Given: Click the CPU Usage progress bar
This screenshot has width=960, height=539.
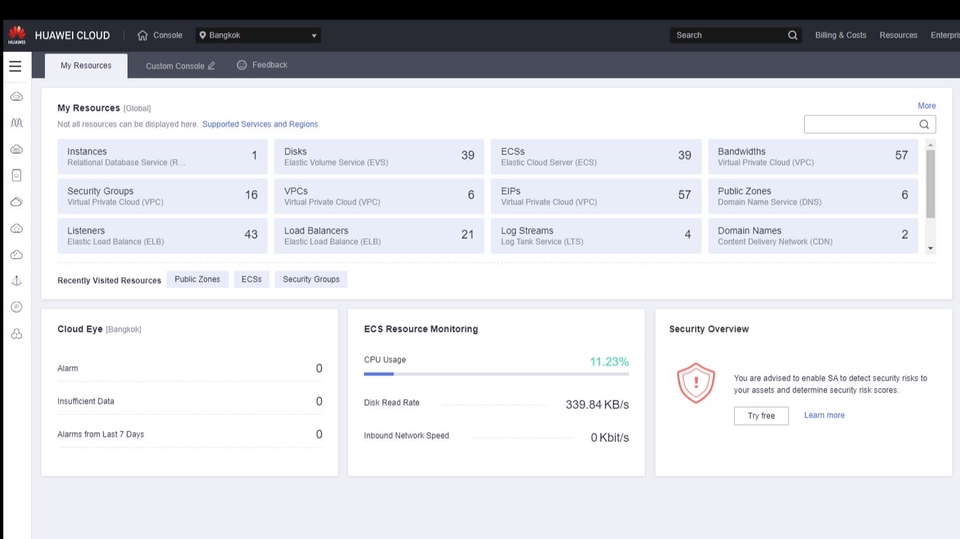Looking at the screenshot, I should pyautogui.click(x=496, y=374).
